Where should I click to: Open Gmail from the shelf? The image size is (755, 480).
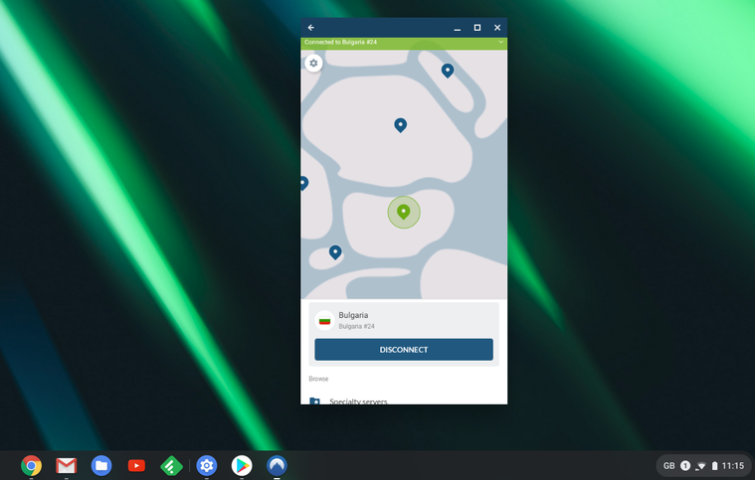tap(66, 466)
